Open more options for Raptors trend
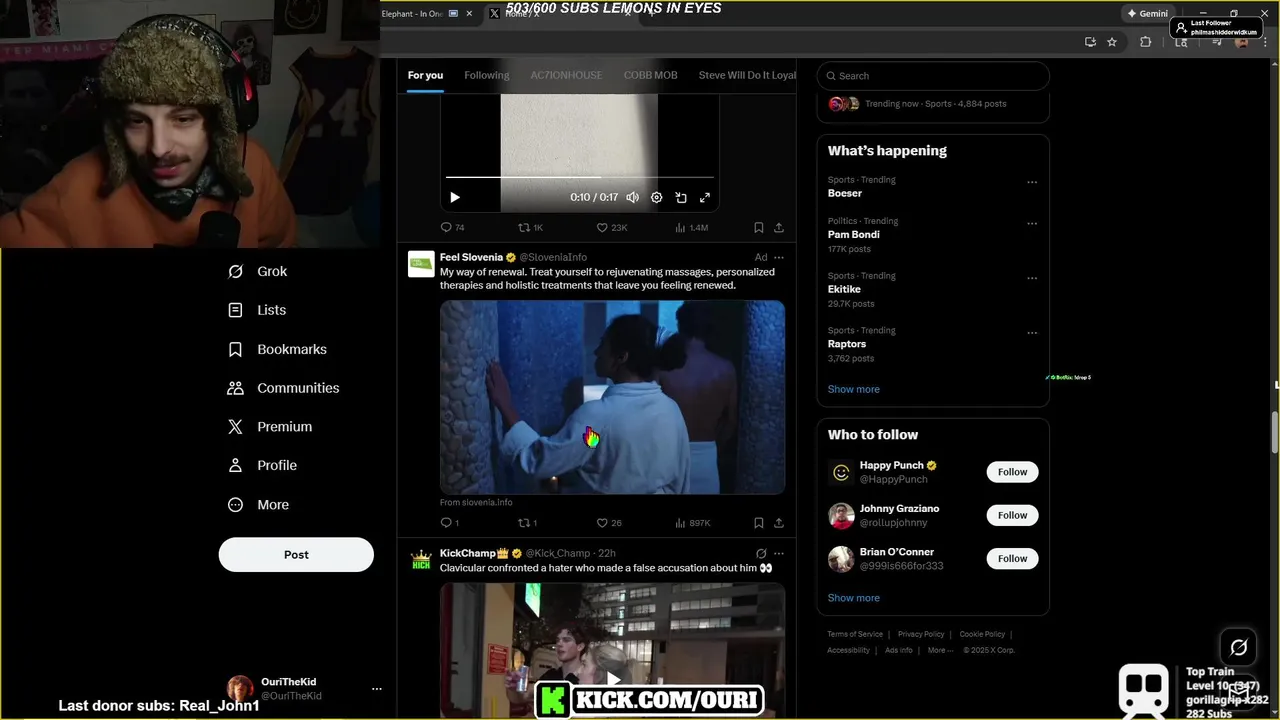The image size is (1280, 720). coord(1032,333)
